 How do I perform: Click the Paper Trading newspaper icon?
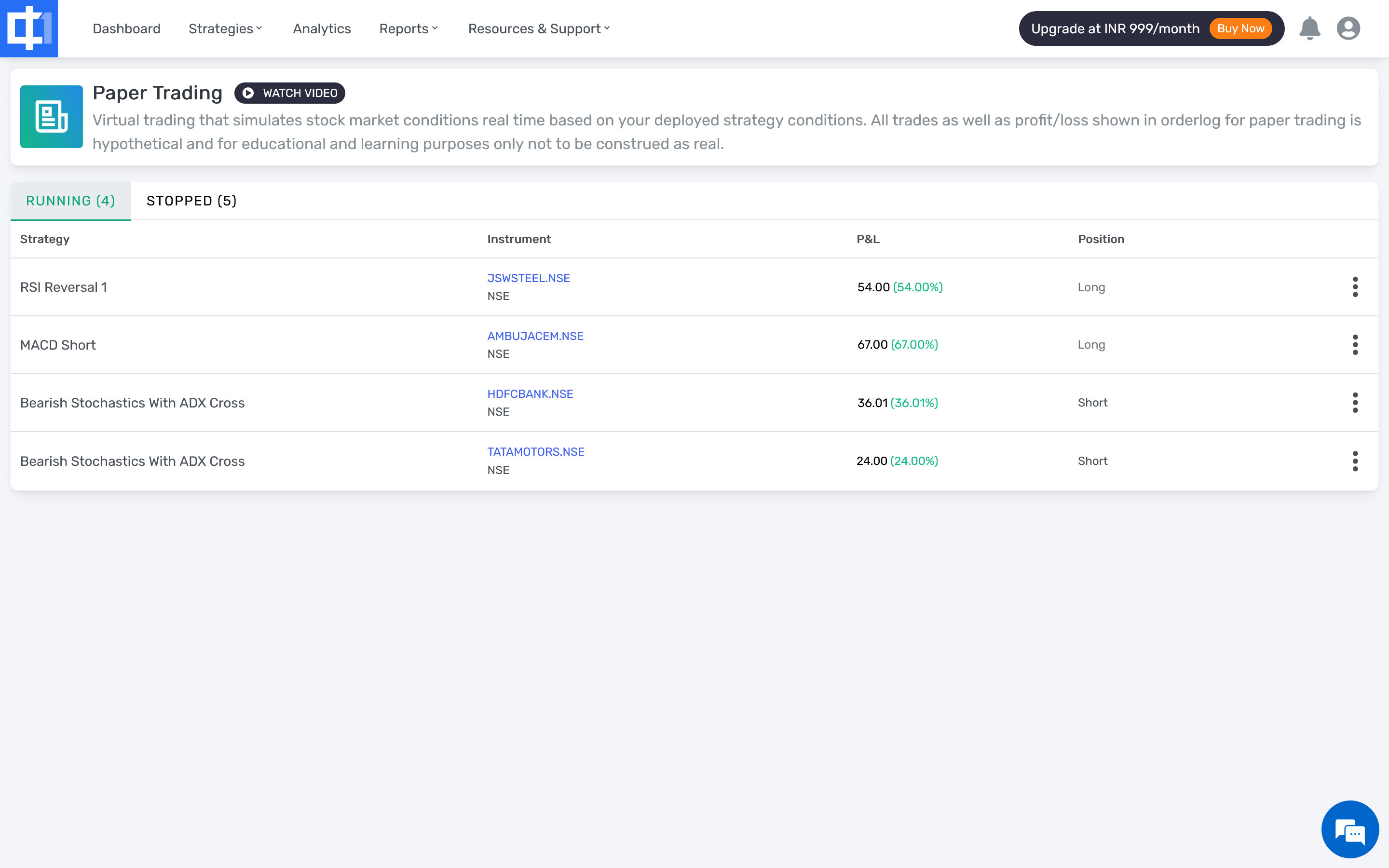pos(52,117)
